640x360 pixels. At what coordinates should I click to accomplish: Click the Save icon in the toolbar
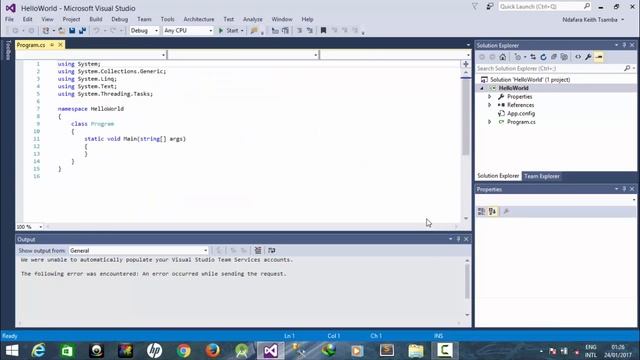click(x=72, y=31)
